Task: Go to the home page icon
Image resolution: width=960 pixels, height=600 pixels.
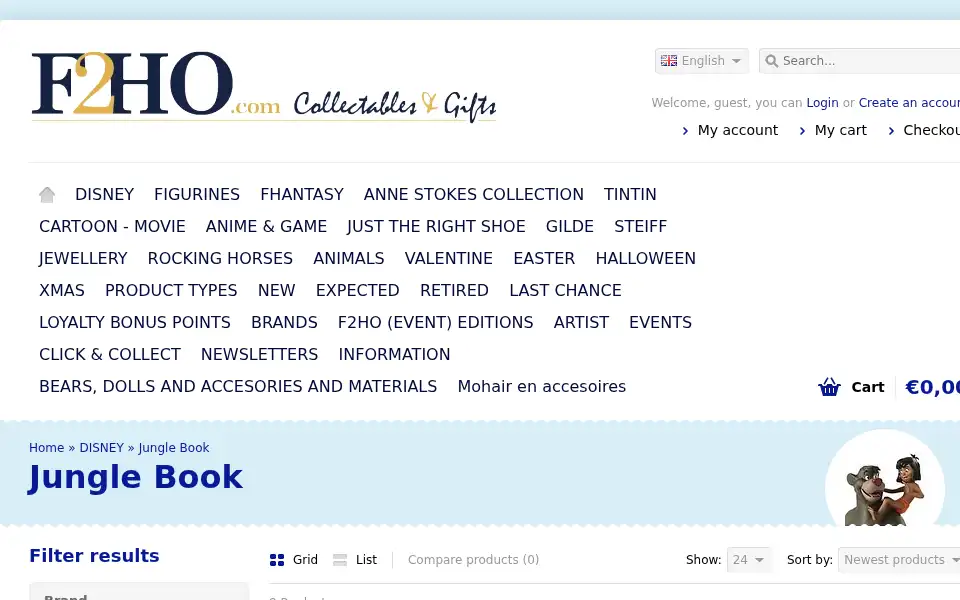Action: (x=47, y=195)
